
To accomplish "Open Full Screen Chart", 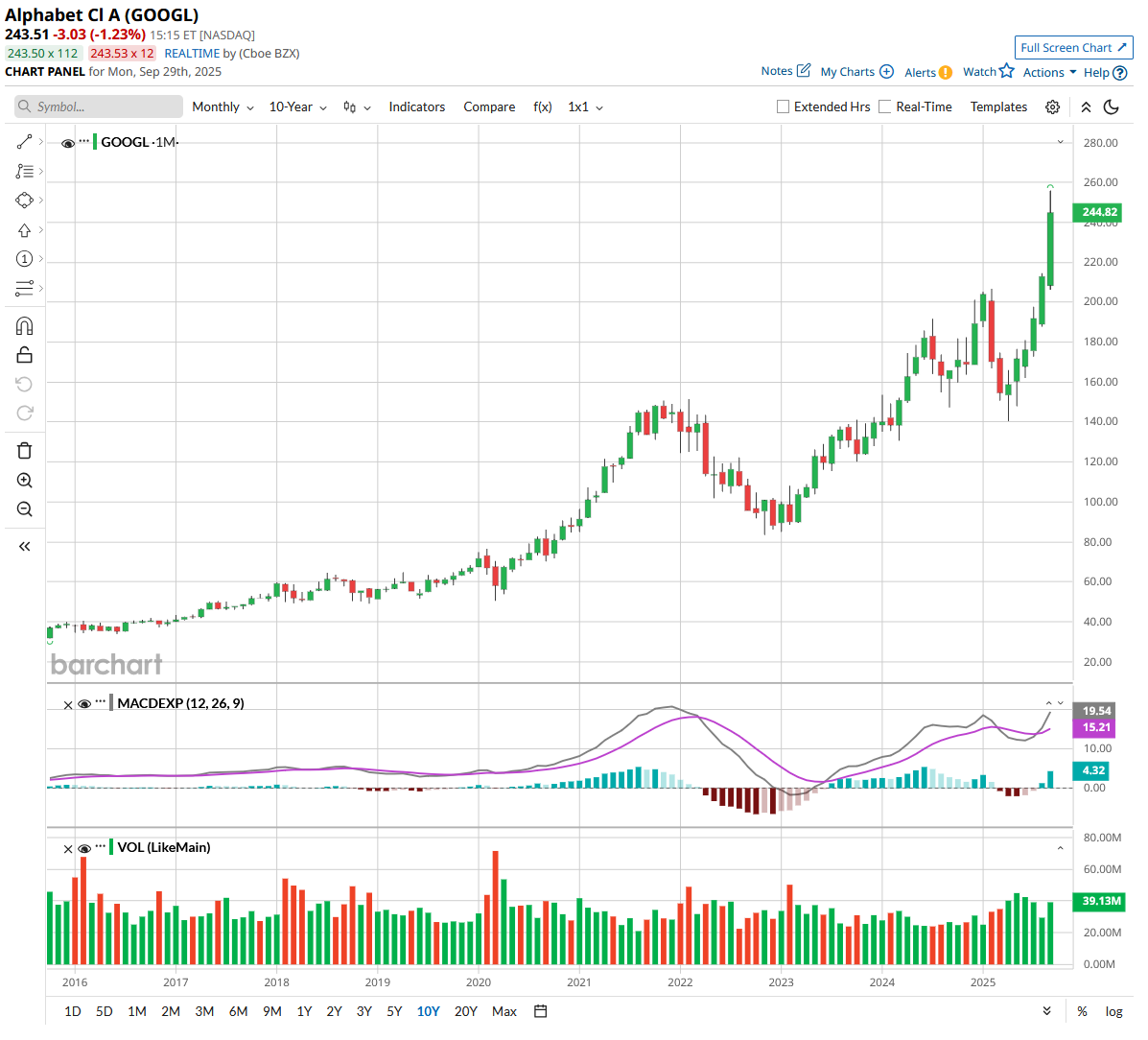I will tap(1073, 48).
